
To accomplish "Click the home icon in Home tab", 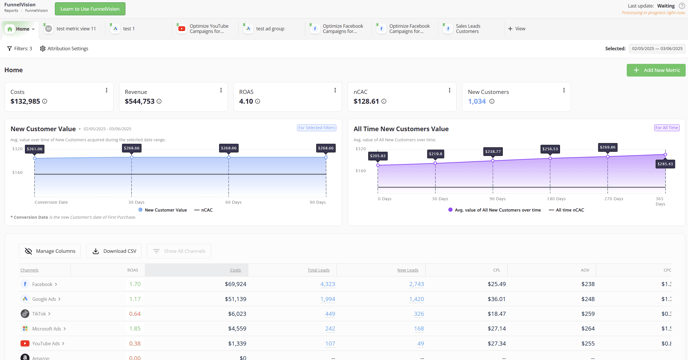I will pos(10,29).
